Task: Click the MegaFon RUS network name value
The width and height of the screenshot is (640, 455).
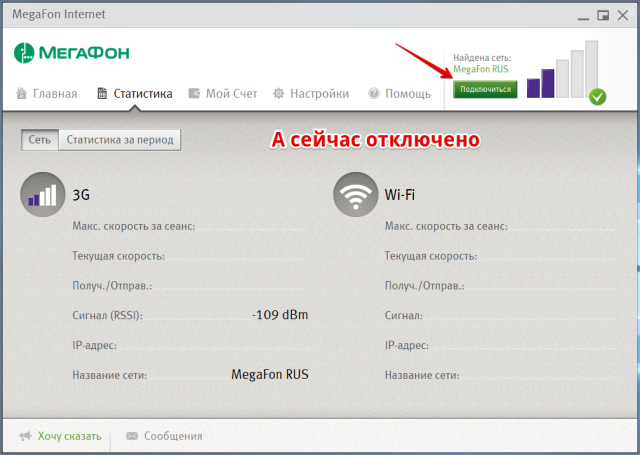Action: (x=270, y=374)
